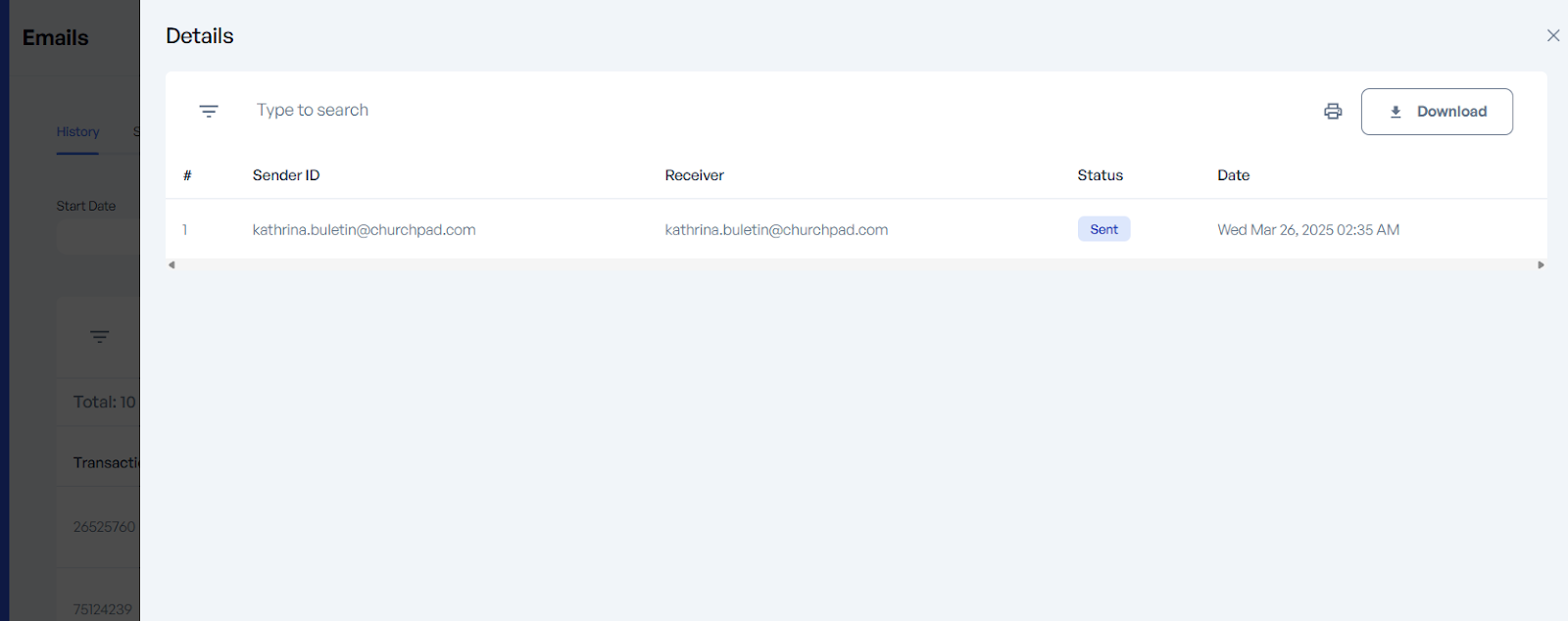
Task: Click the # column header
Action: (187, 175)
